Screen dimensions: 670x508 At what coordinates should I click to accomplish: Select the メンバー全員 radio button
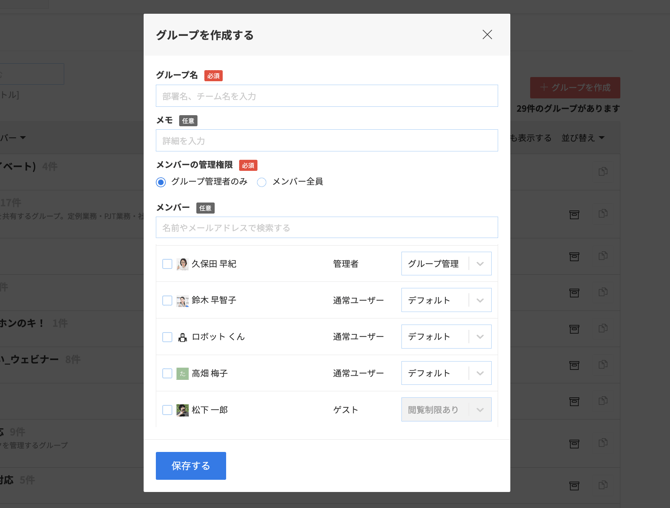point(262,182)
